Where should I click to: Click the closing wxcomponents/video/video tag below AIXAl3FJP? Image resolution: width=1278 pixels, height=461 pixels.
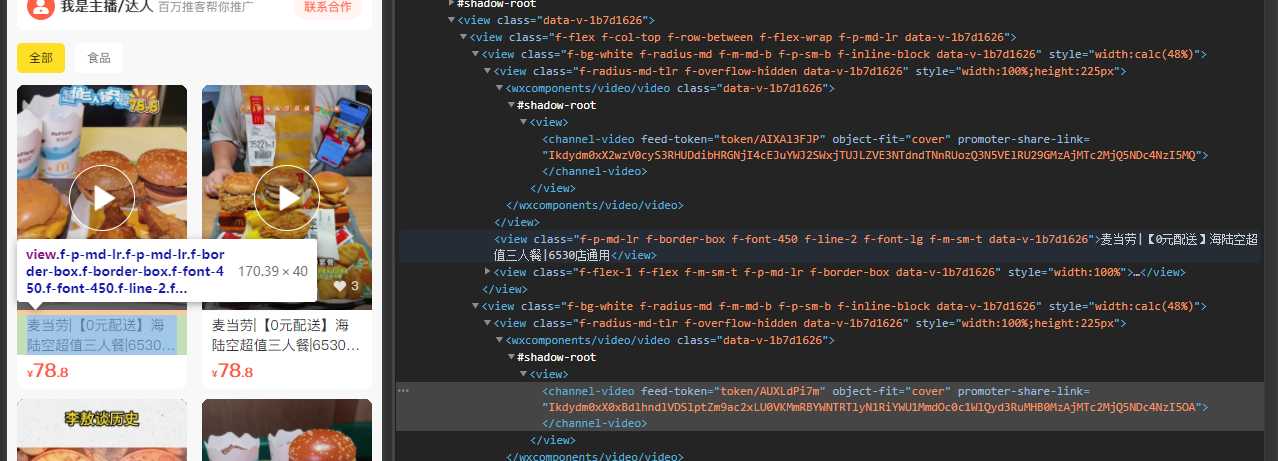[595, 205]
